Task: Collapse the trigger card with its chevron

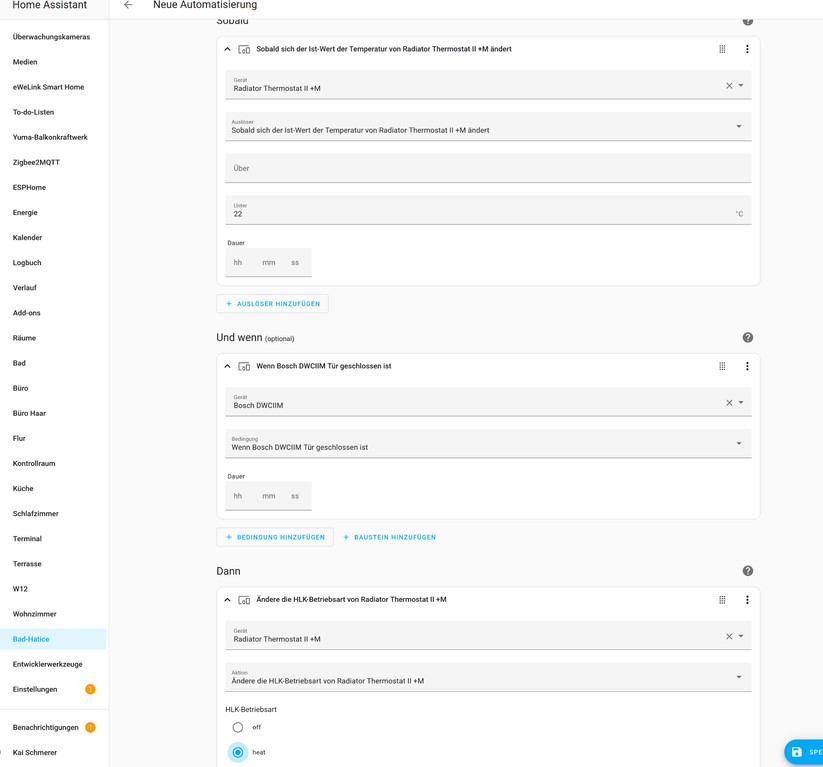Action: (x=226, y=48)
